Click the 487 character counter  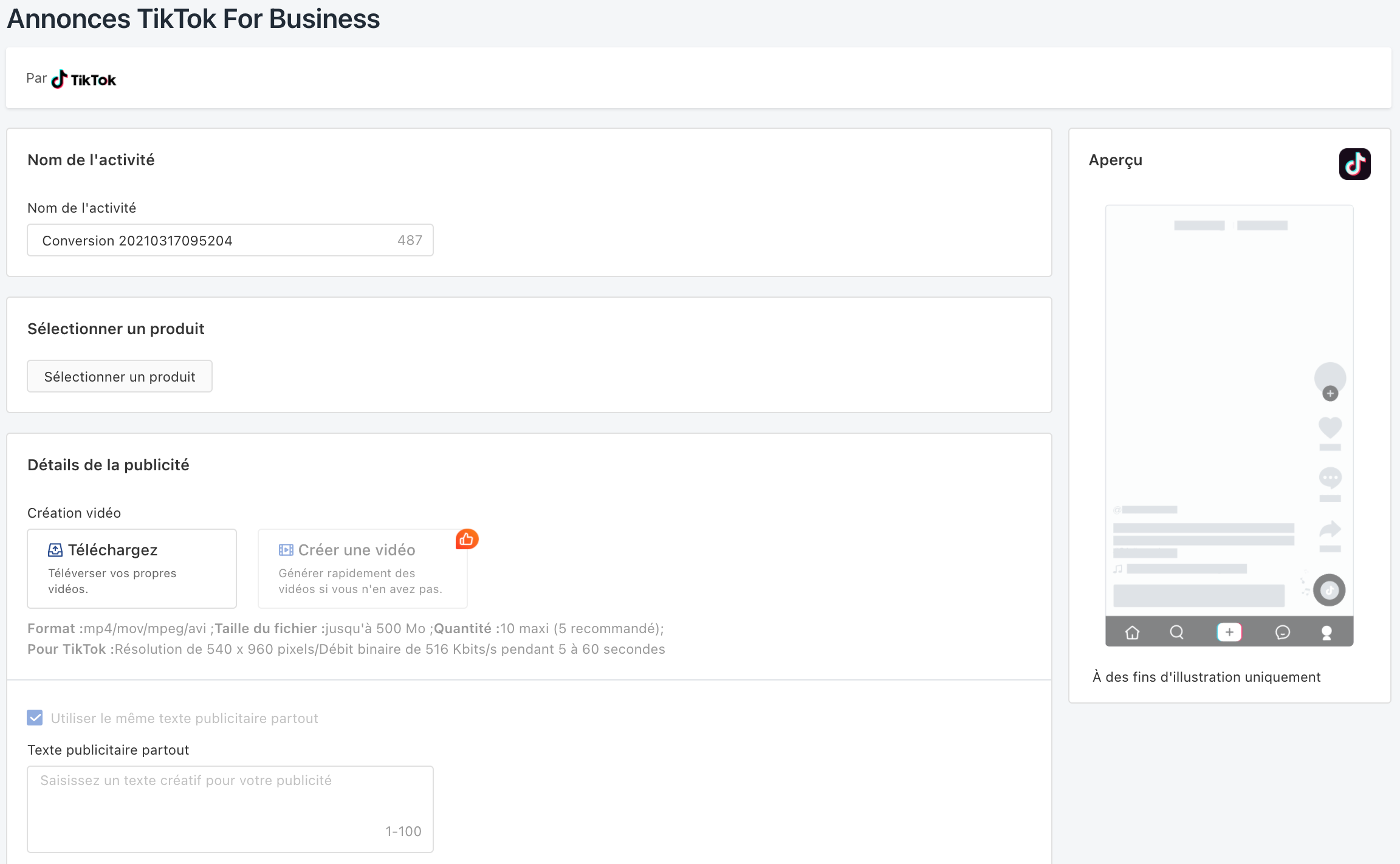click(410, 240)
